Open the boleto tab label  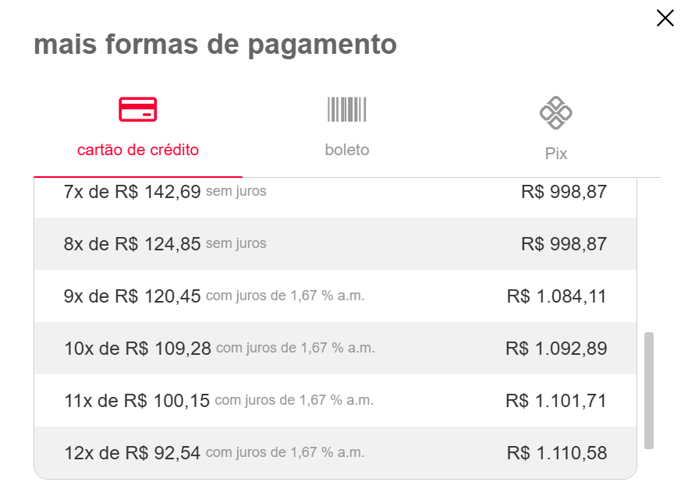point(347,150)
